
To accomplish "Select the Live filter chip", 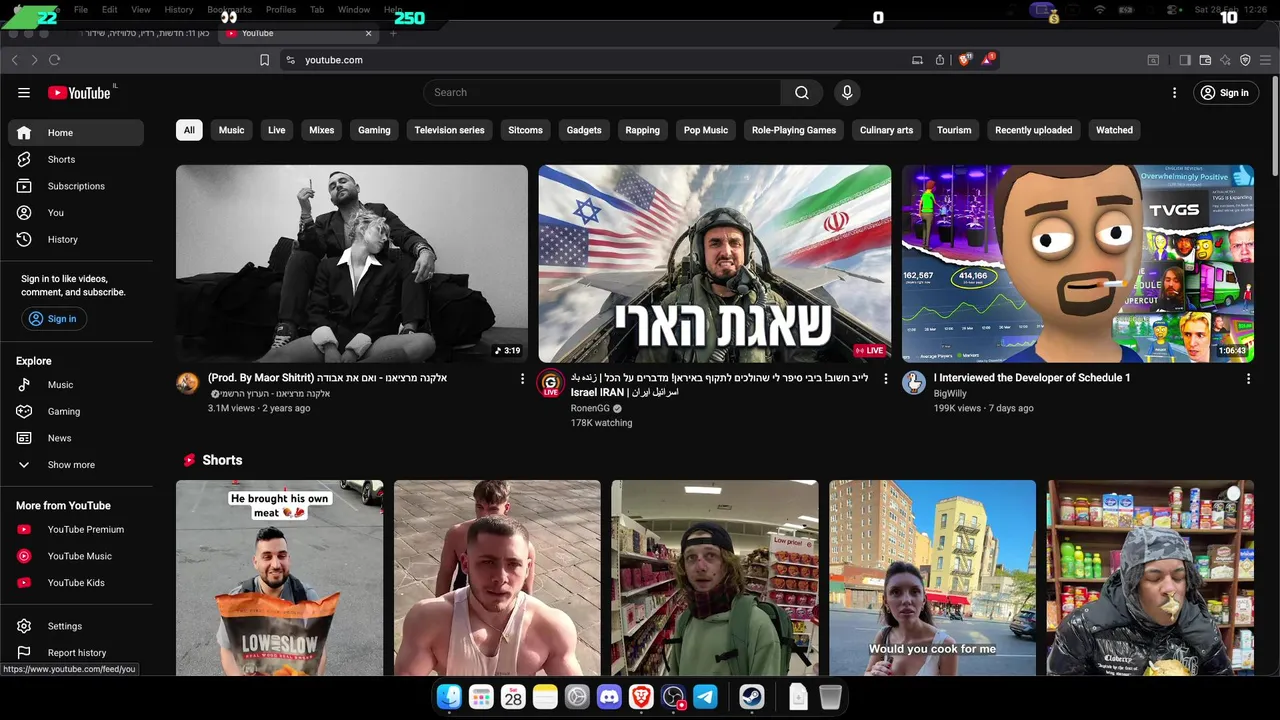I will [277, 130].
